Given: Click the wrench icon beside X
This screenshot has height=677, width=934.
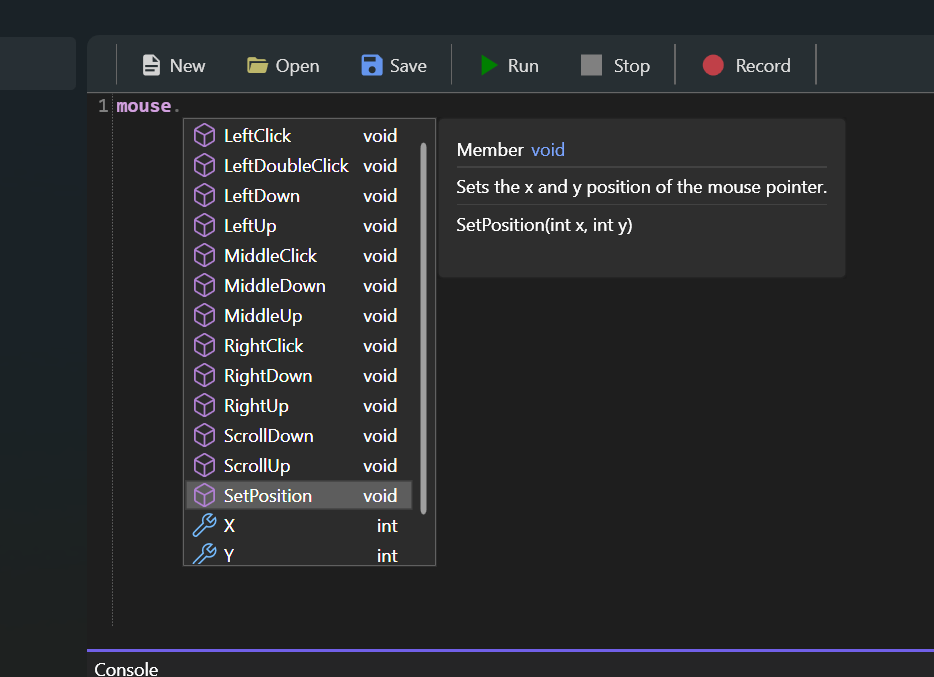Looking at the screenshot, I should pyautogui.click(x=204, y=525).
